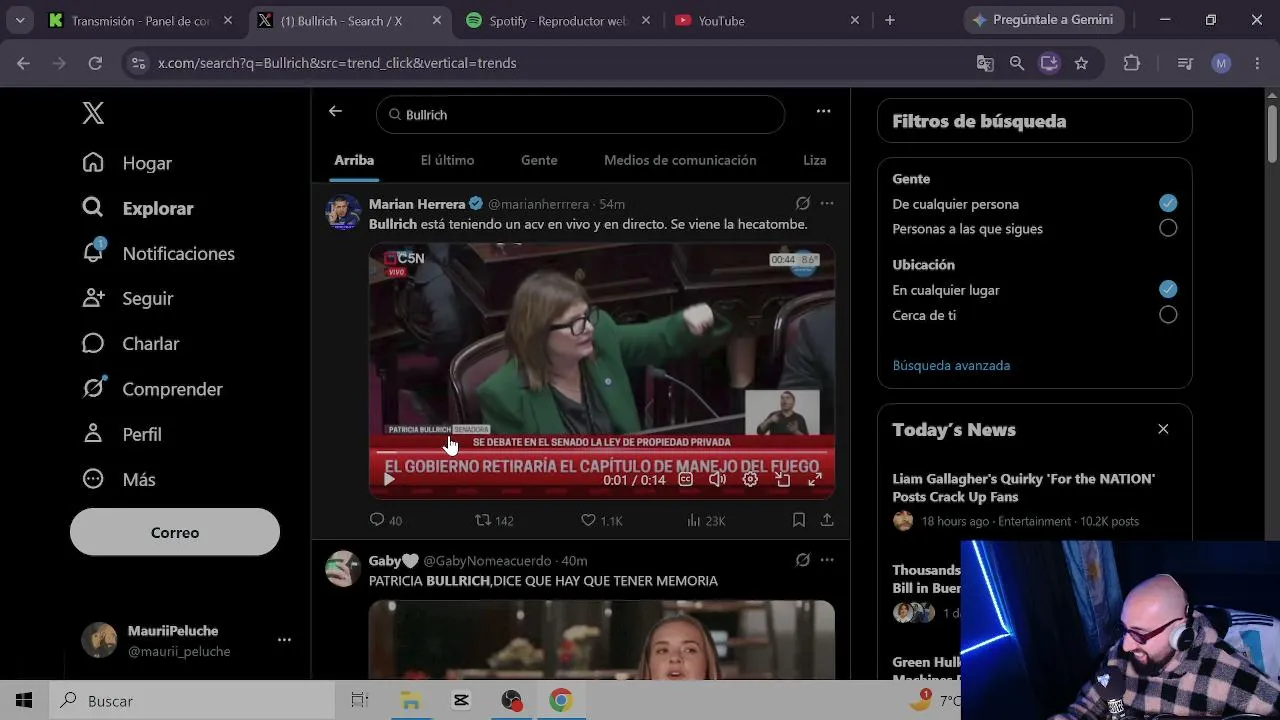Open Charlar messages section

(131, 343)
